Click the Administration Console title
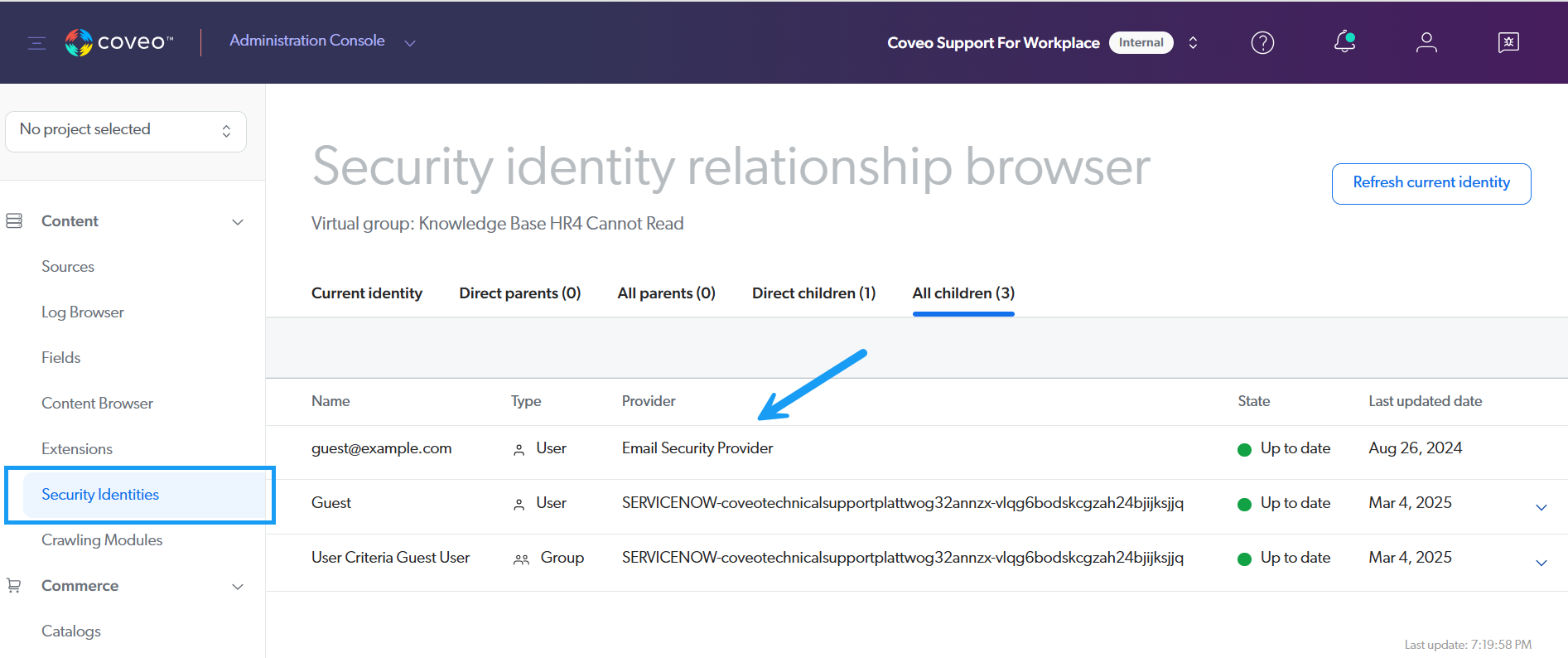 307,41
